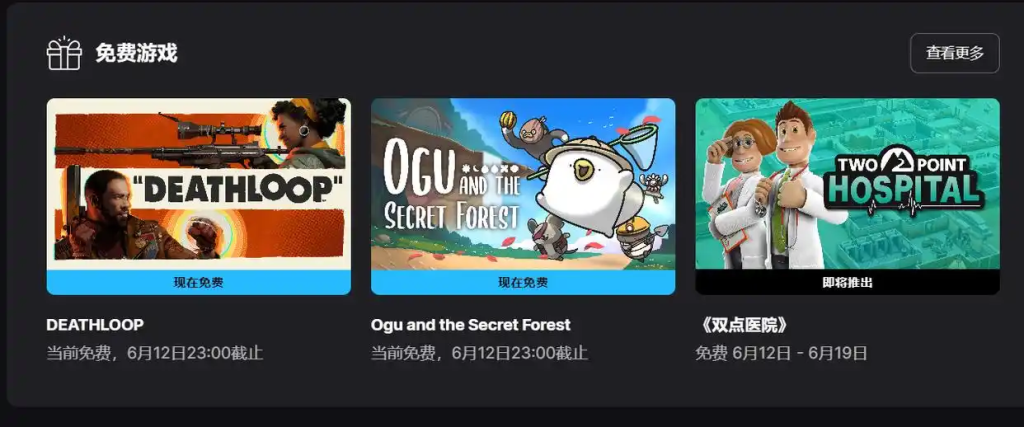Click the black 即将推出 banner
The width and height of the screenshot is (1024, 427).
tap(847, 282)
